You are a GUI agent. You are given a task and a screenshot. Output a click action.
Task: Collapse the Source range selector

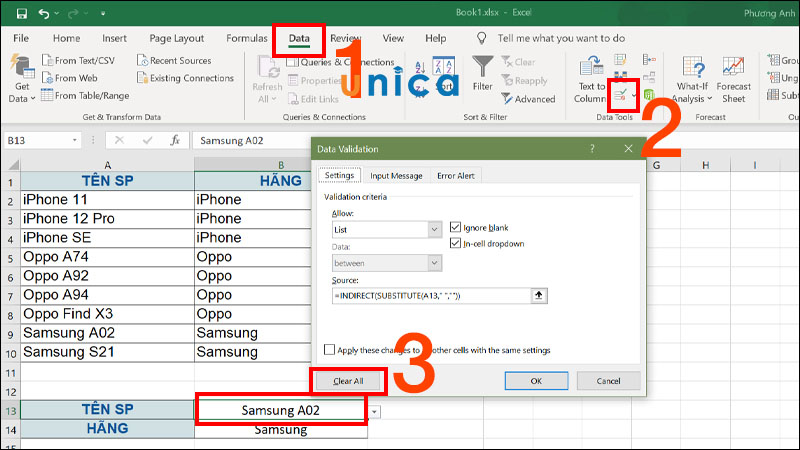[539, 295]
